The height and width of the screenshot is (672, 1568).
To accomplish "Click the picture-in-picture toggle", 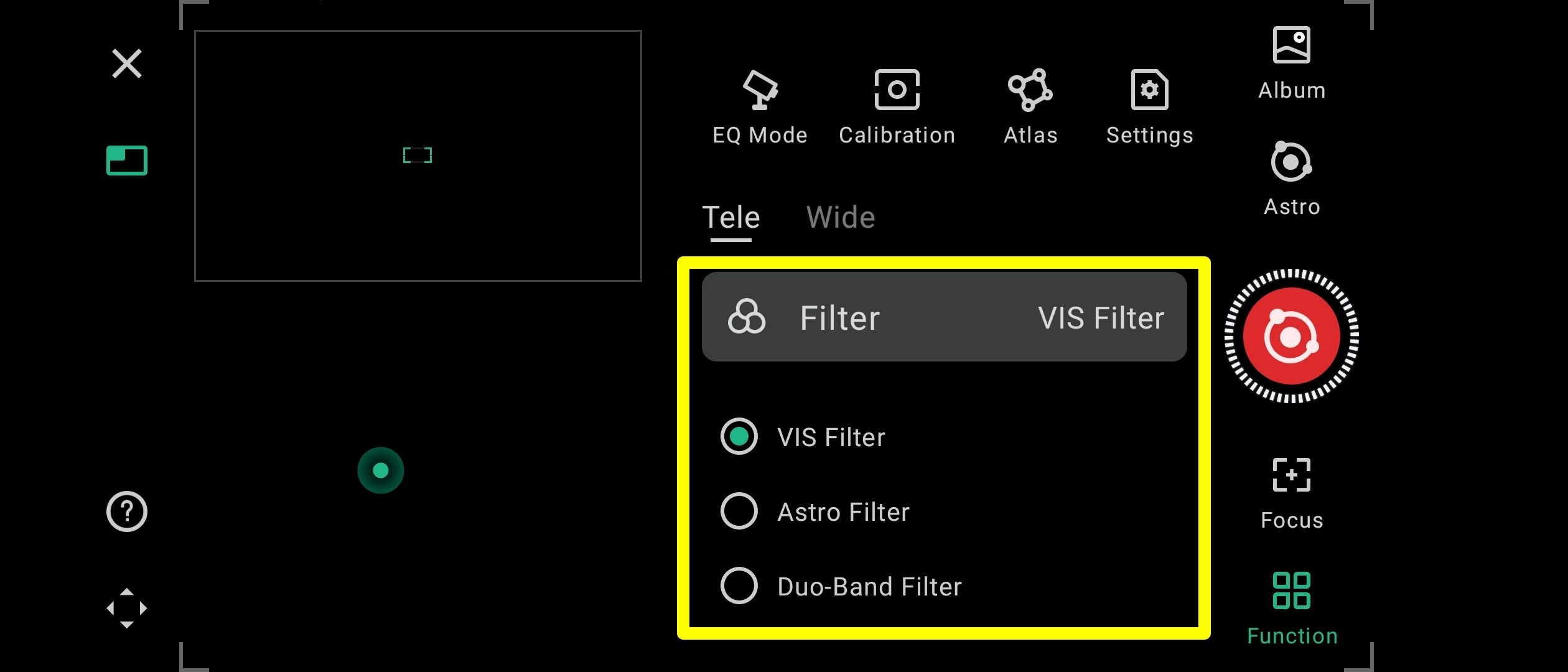I will pyautogui.click(x=126, y=160).
